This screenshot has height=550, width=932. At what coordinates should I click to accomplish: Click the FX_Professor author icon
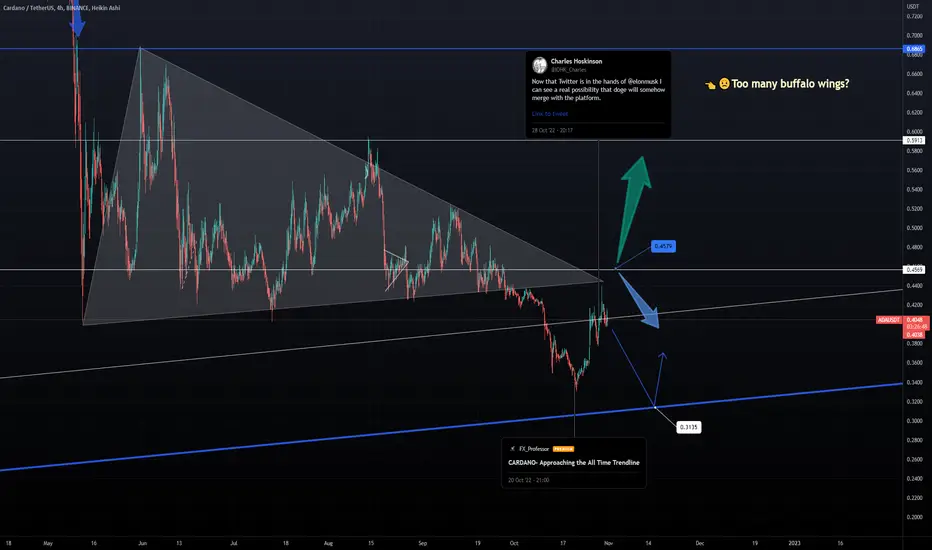pos(512,449)
